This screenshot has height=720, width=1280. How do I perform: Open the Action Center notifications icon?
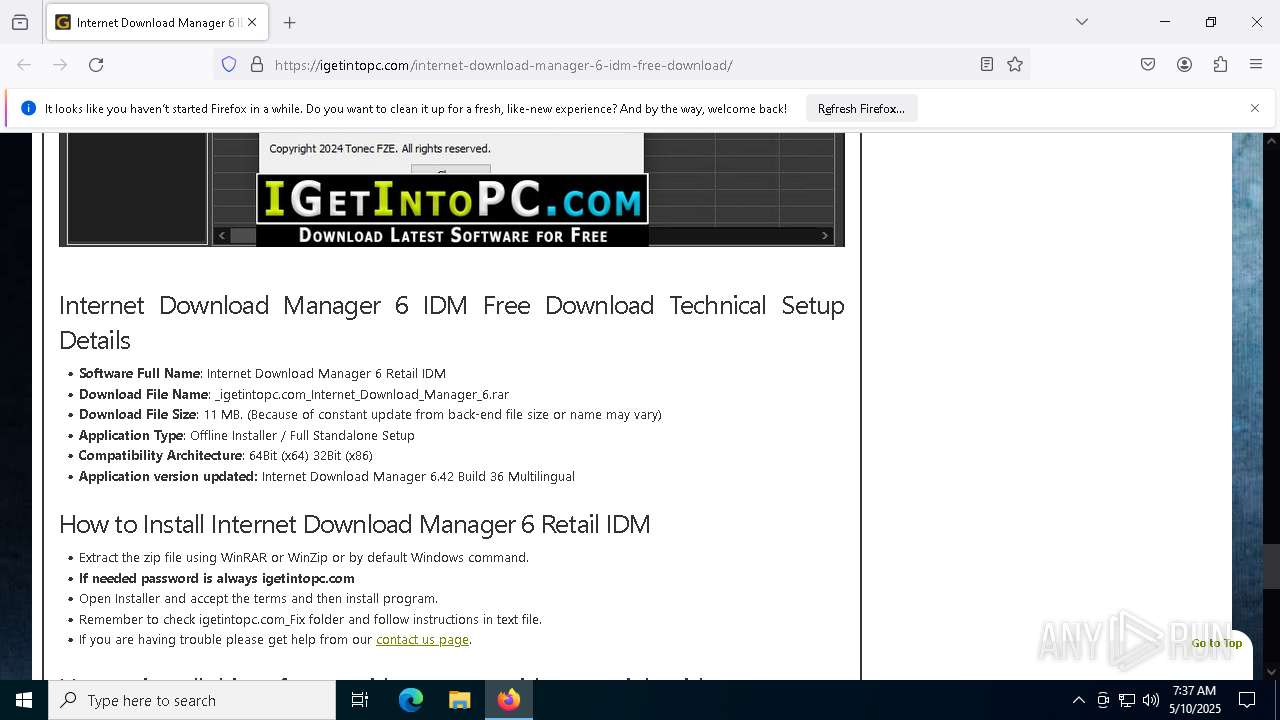coord(1247,700)
